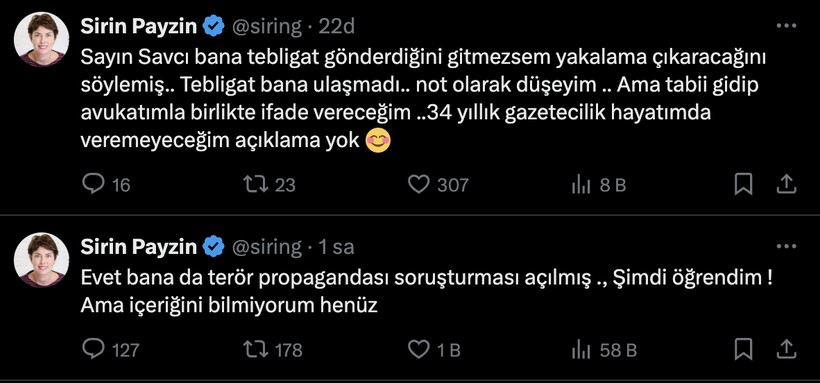Share the terör propagandası tweet
Screen dimensions: 820x383
(788, 349)
